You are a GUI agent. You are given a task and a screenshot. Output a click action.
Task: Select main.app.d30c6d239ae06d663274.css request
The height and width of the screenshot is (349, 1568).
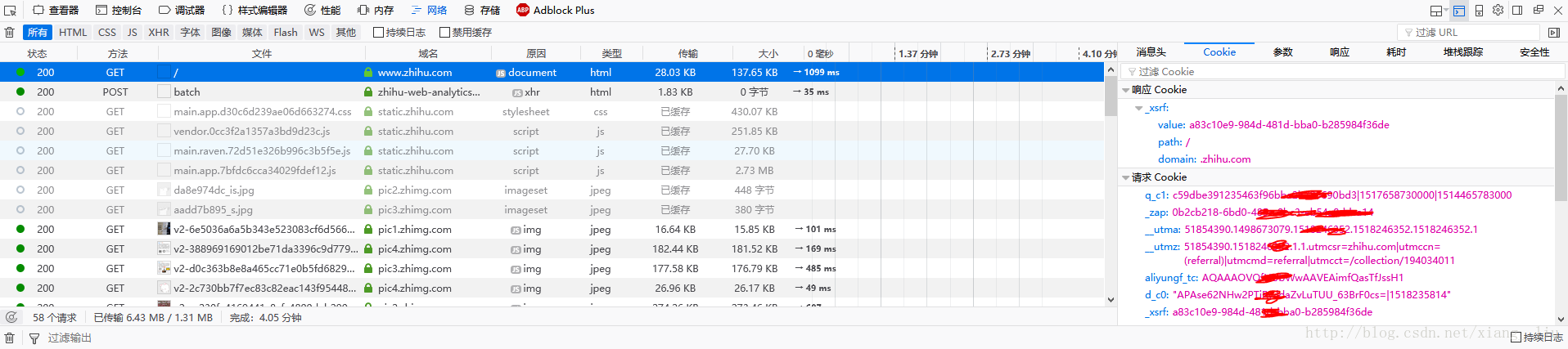pos(552,112)
